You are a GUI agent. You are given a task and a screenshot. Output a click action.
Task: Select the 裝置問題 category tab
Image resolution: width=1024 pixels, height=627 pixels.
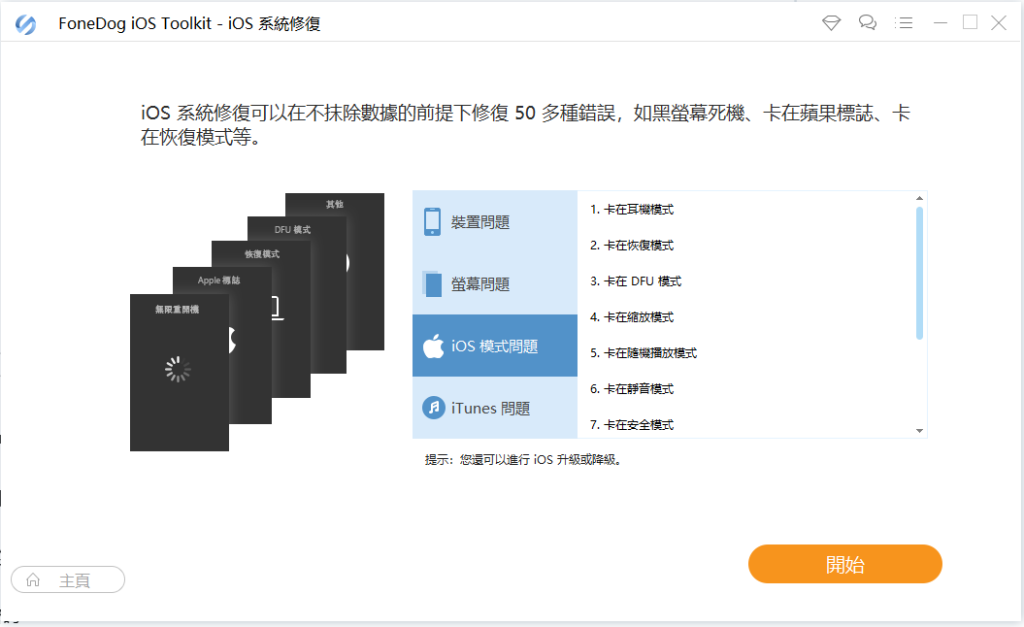click(x=495, y=222)
